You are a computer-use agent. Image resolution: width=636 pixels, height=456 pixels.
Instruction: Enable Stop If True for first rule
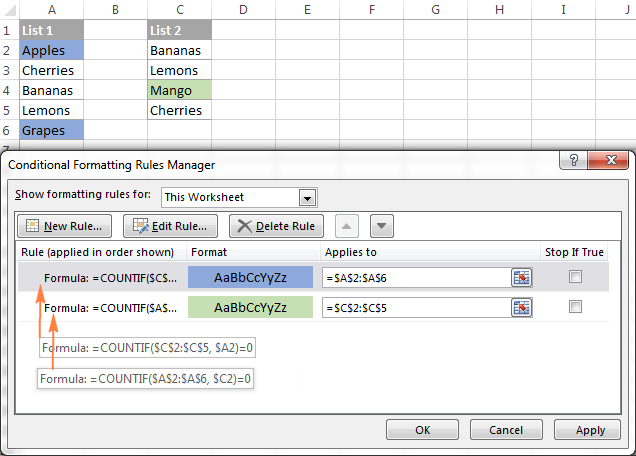coord(575,277)
